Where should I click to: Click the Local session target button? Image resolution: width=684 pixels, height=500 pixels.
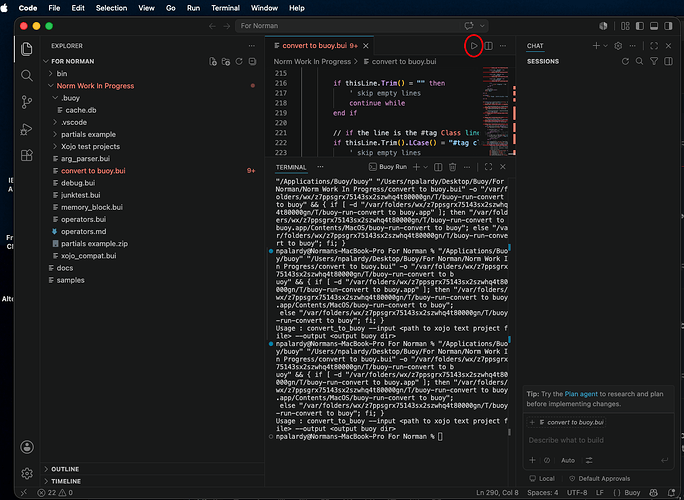click(x=542, y=479)
